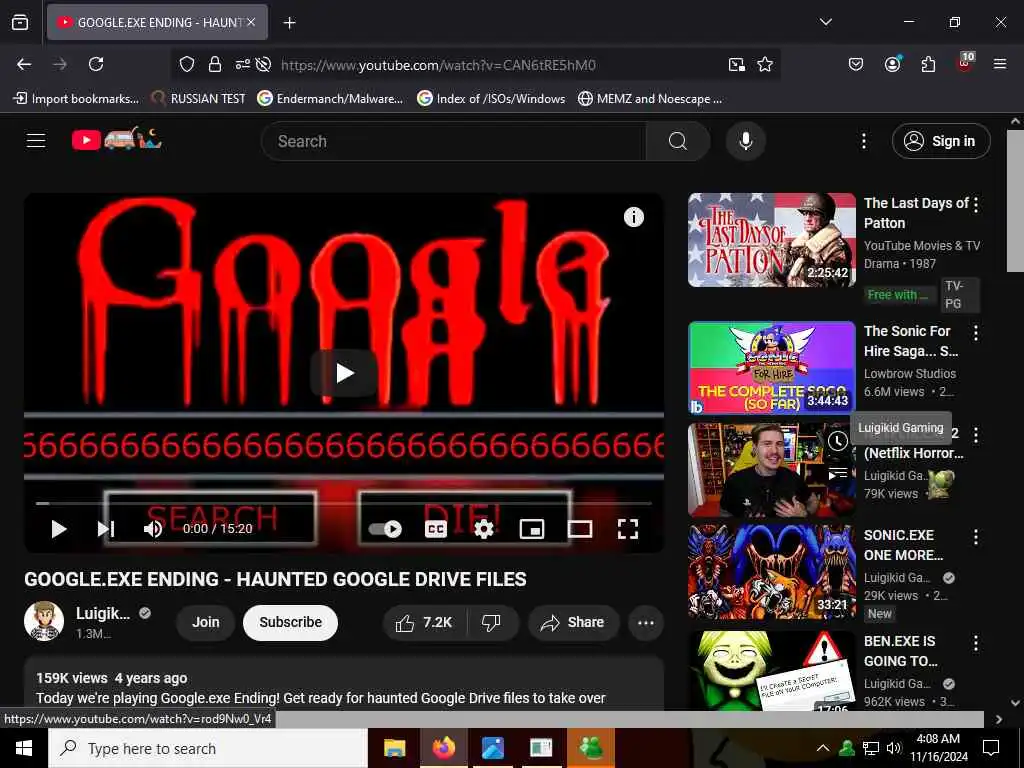This screenshot has height=768, width=1024.
Task: Dislike the video with thumbs down
Action: point(492,622)
